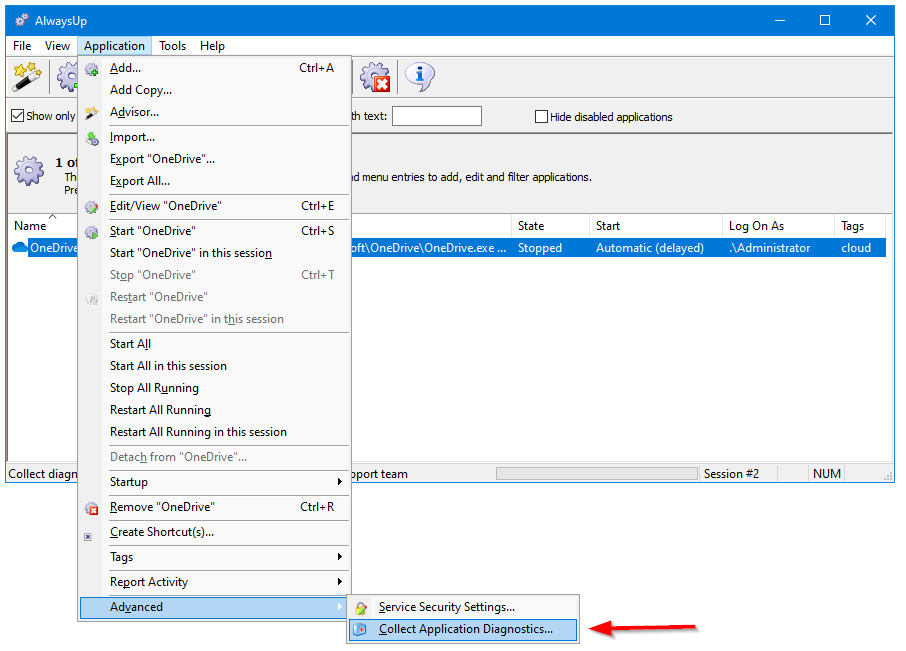Sort by the Tags column header

point(860,226)
